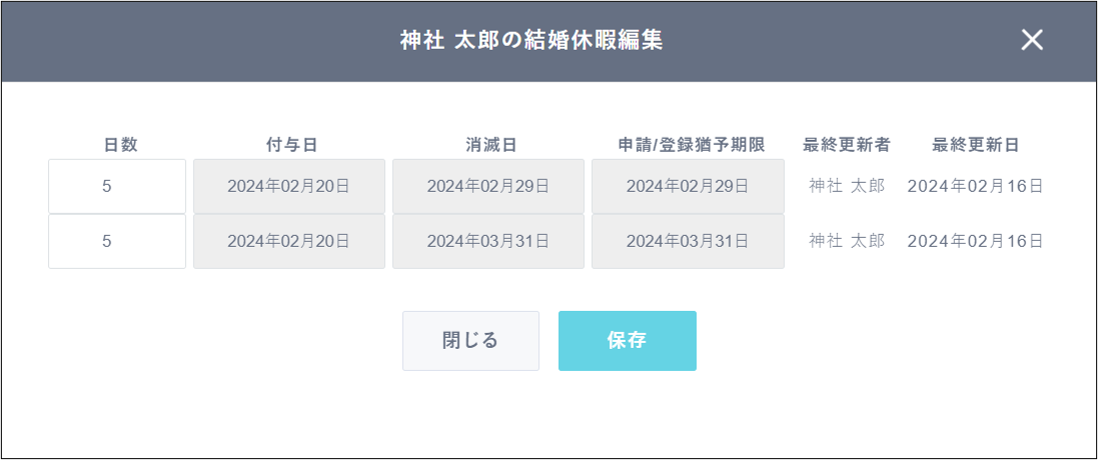Click second row 最終更新日 date value
Screen dimensions: 1098x460
975,241
